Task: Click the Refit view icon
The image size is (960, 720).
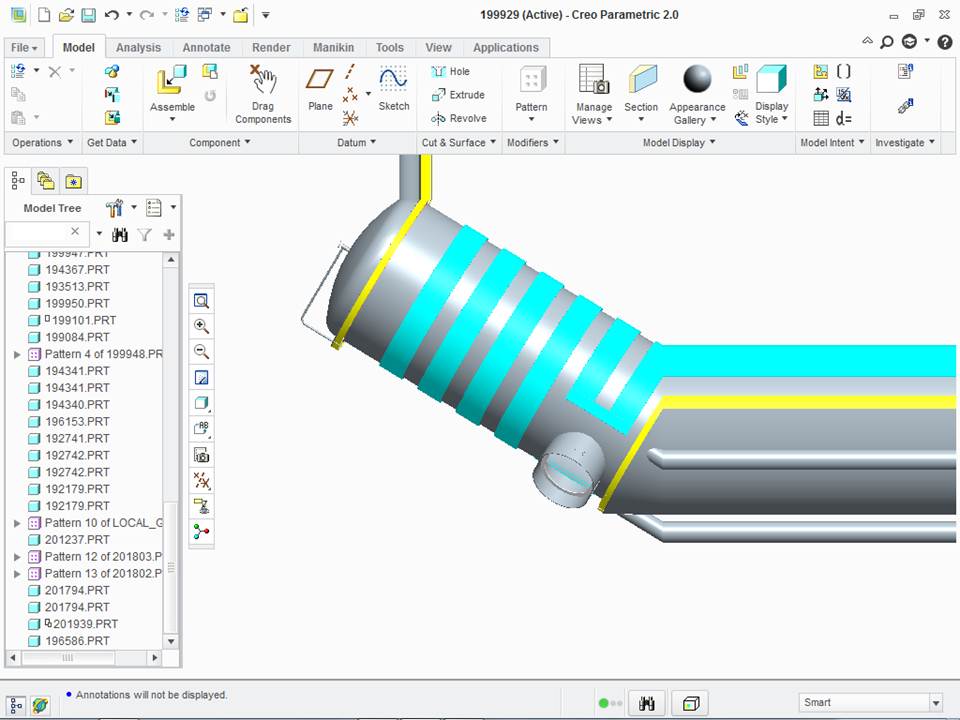Action: point(201,301)
